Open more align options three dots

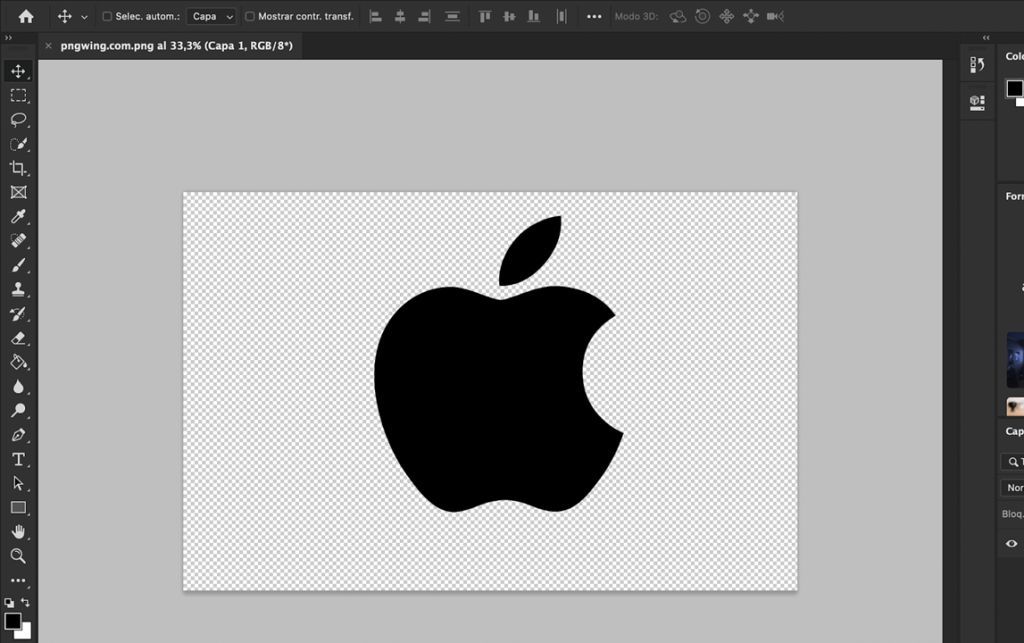pyautogui.click(x=594, y=16)
